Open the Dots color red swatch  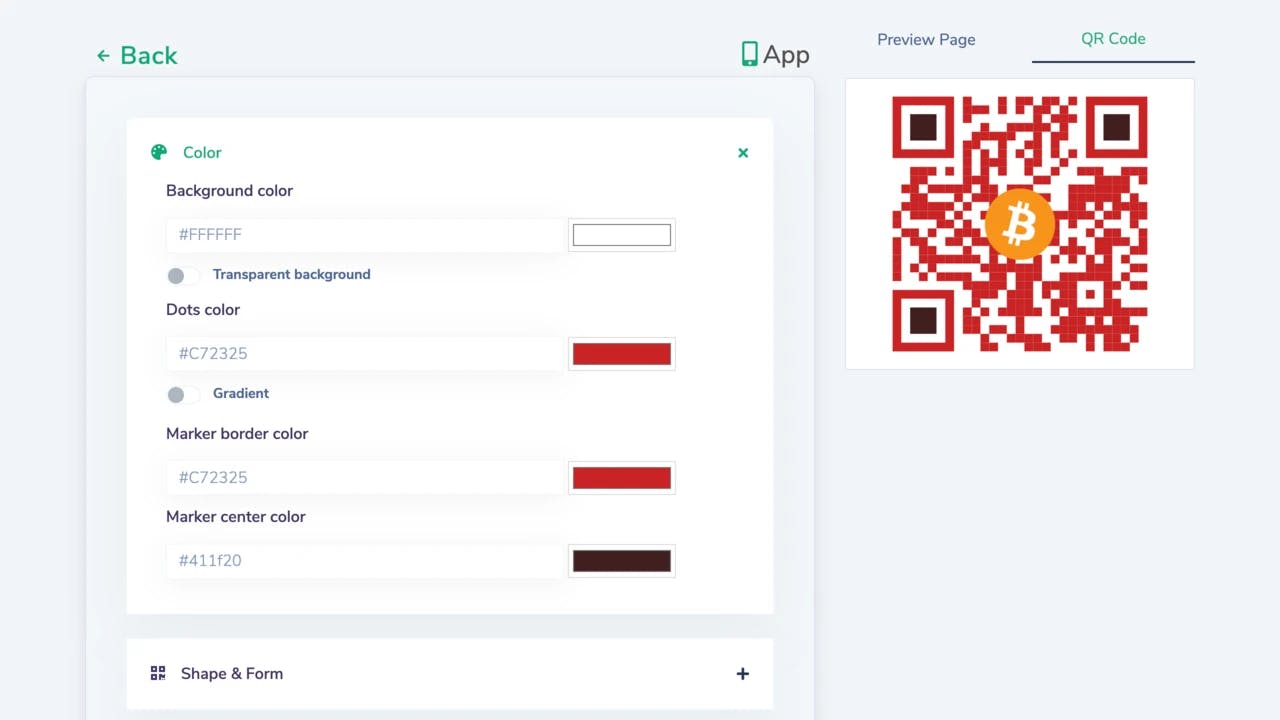pos(621,354)
